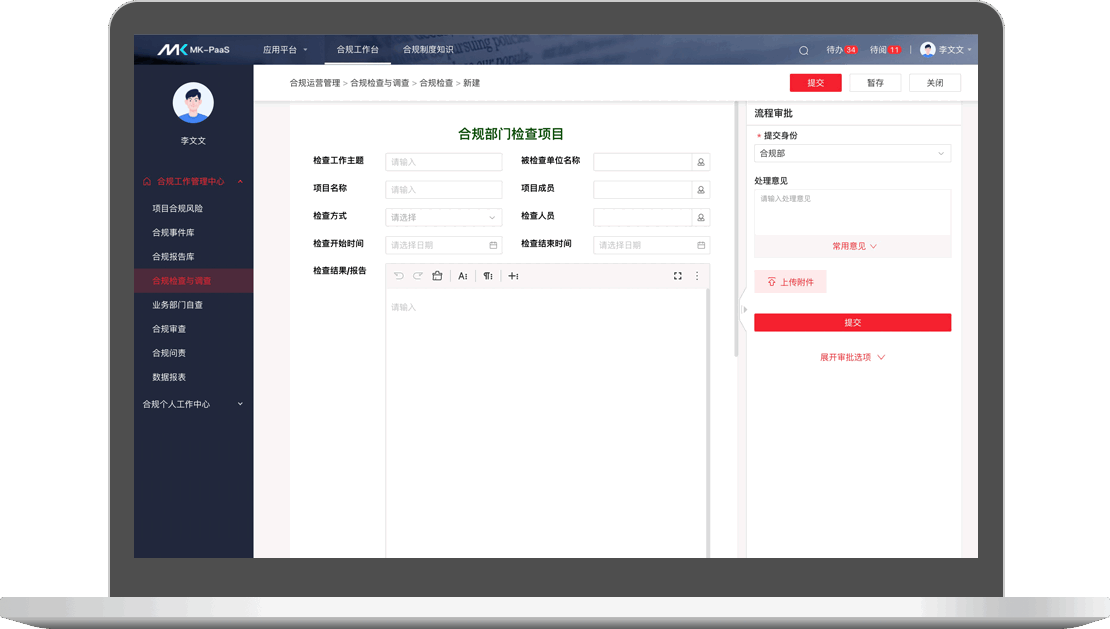Click the 暂存 button
Viewport: 1110px width, 629px height.
pos(875,83)
